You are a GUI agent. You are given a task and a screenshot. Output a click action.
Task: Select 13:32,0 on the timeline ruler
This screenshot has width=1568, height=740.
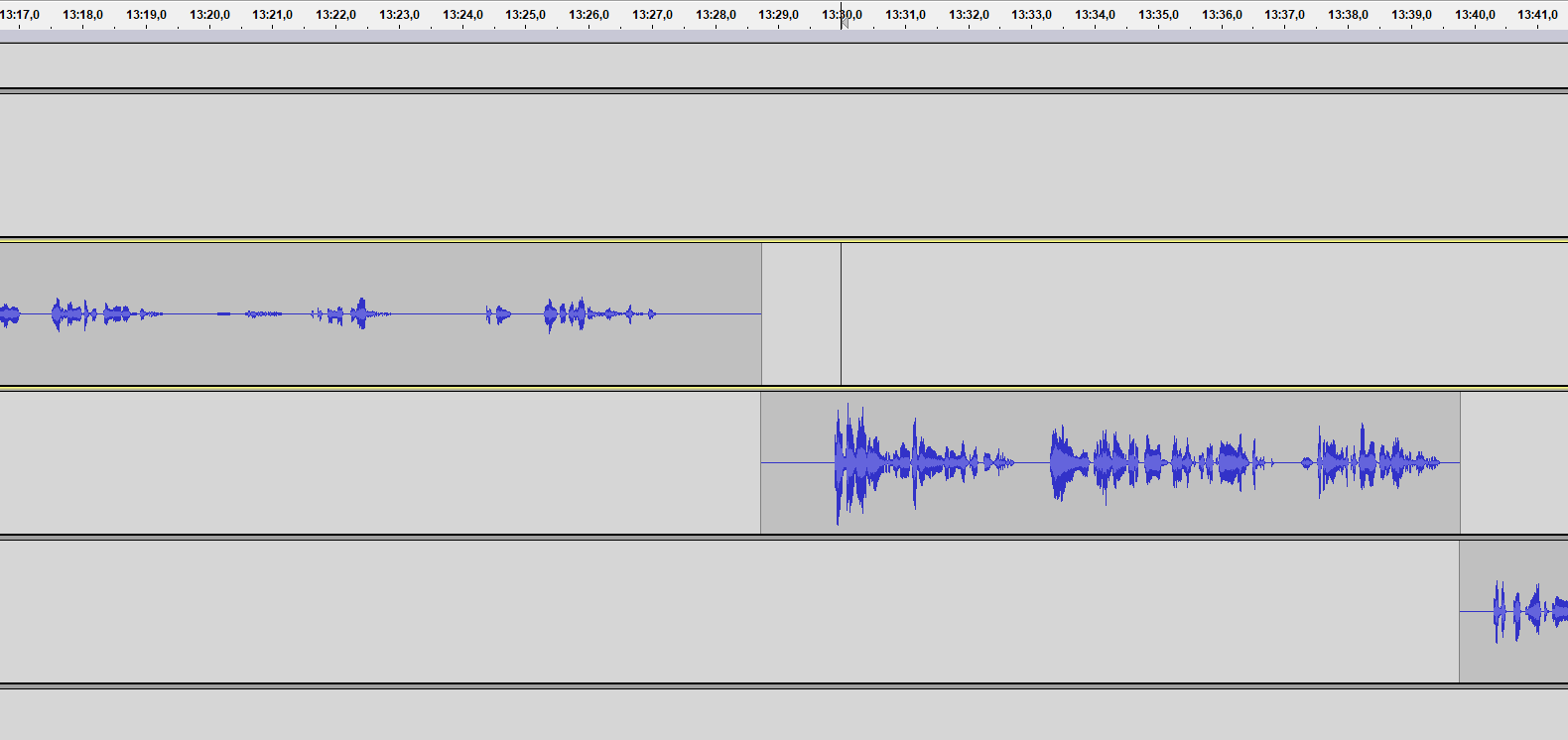(x=969, y=15)
